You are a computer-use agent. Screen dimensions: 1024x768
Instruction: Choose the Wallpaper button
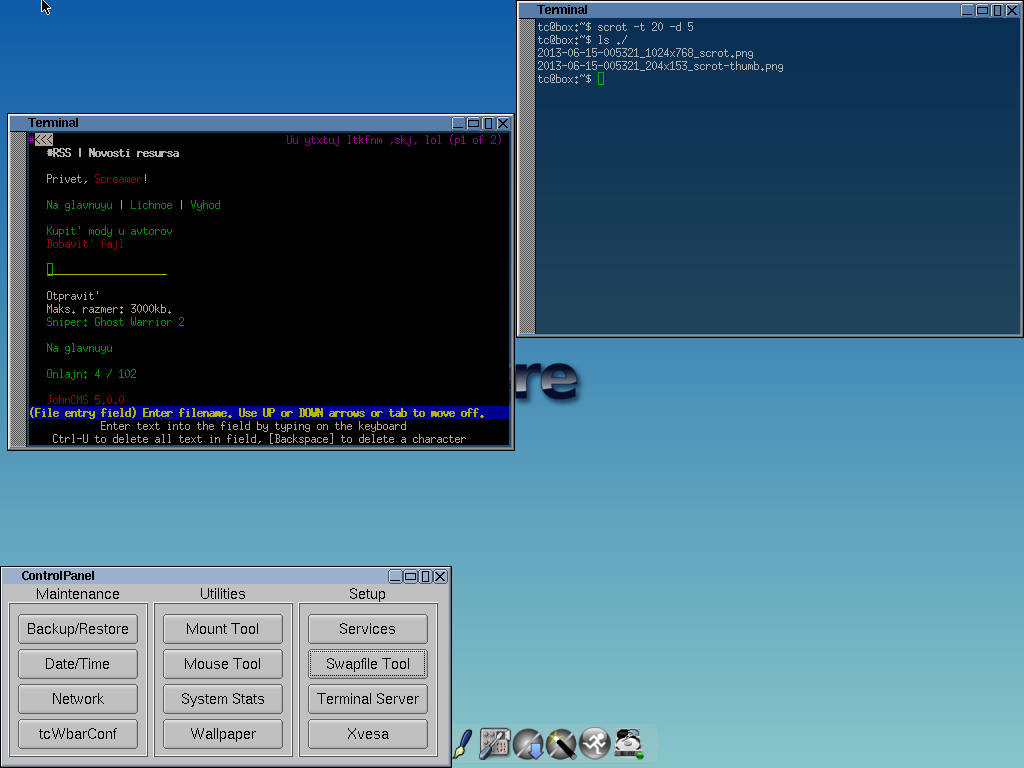point(222,734)
